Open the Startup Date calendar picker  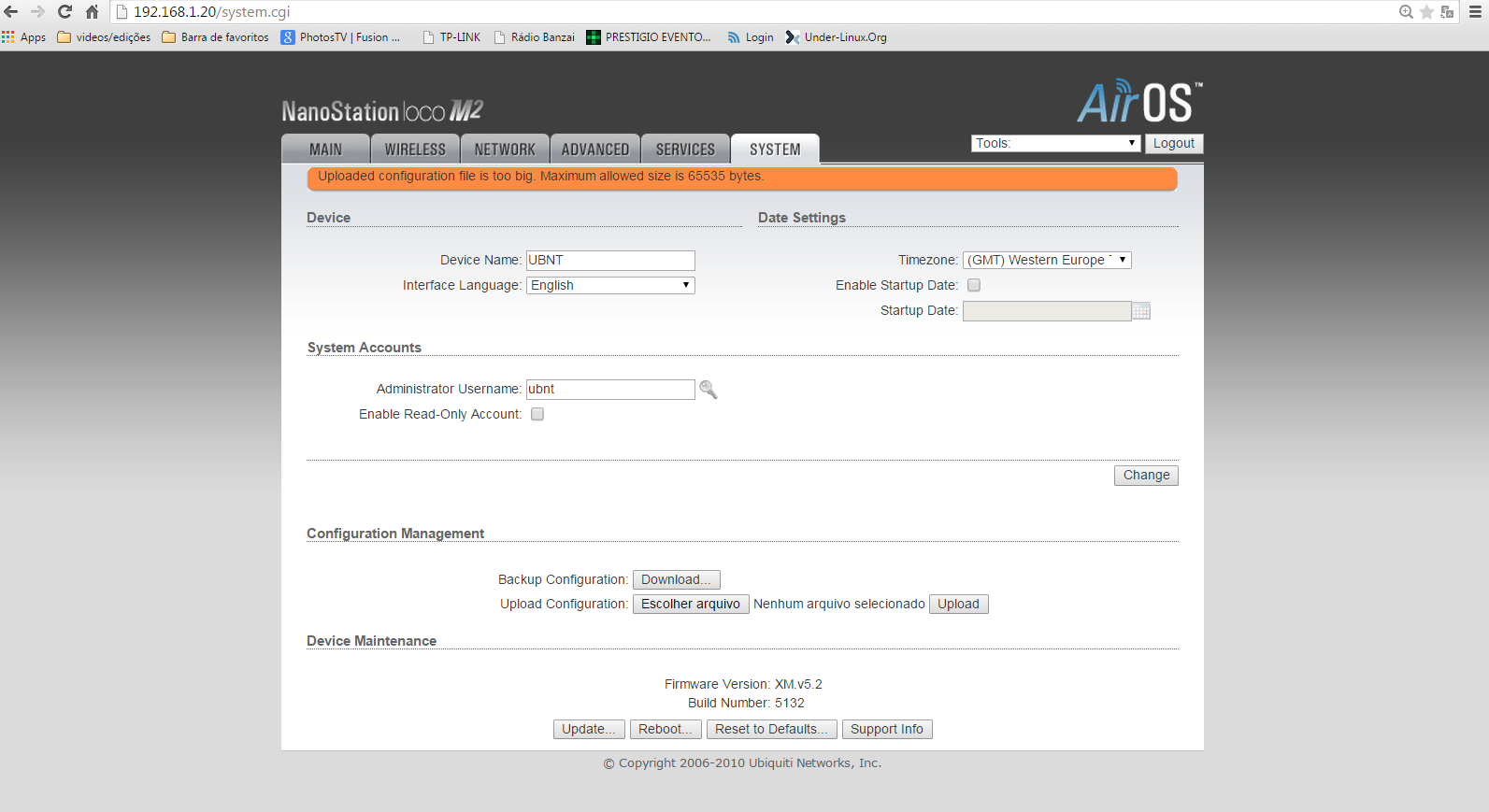1141,311
